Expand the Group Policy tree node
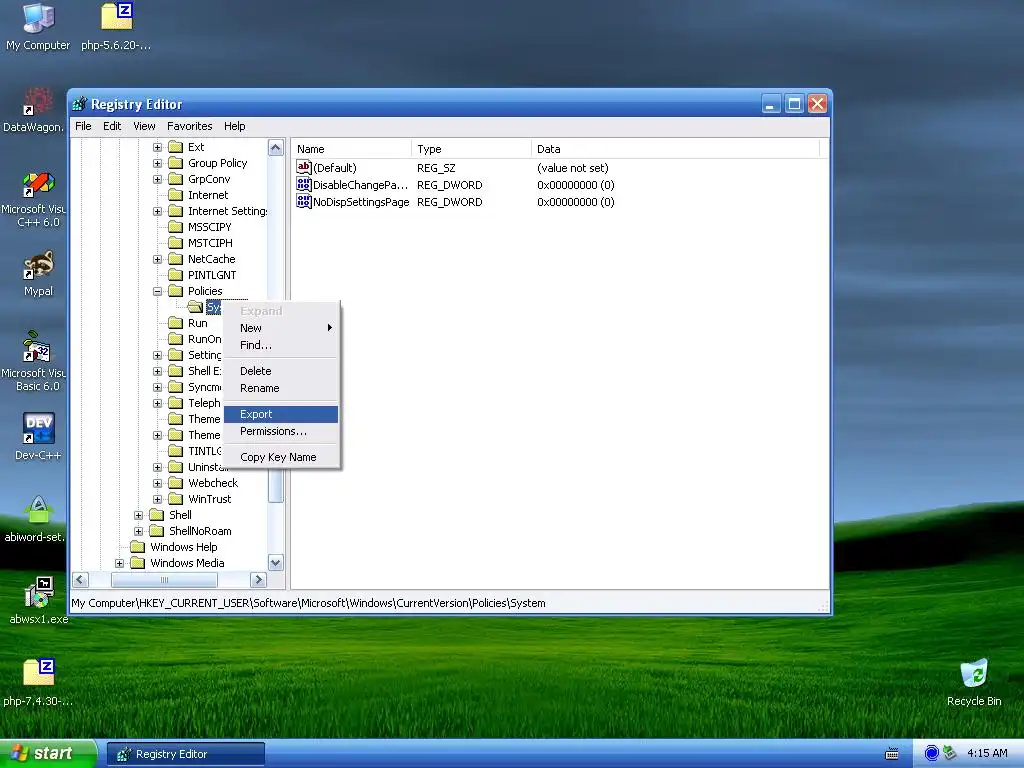This screenshot has height=768, width=1024. point(157,163)
